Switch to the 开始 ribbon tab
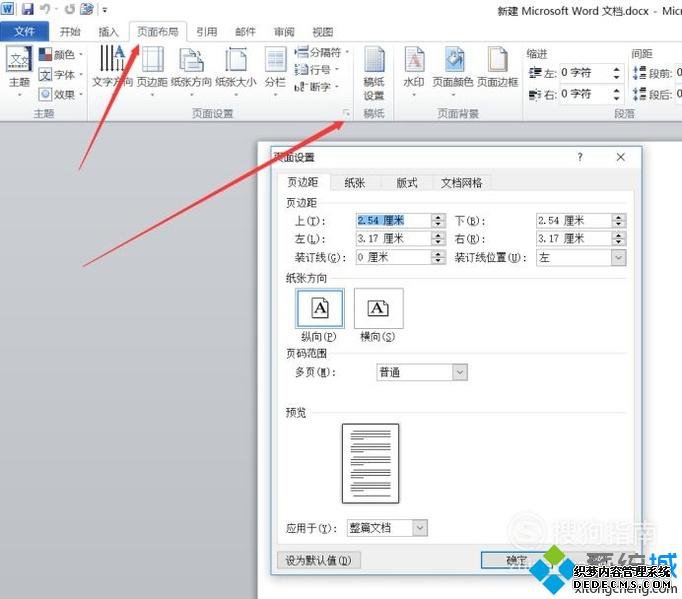 [70, 32]
